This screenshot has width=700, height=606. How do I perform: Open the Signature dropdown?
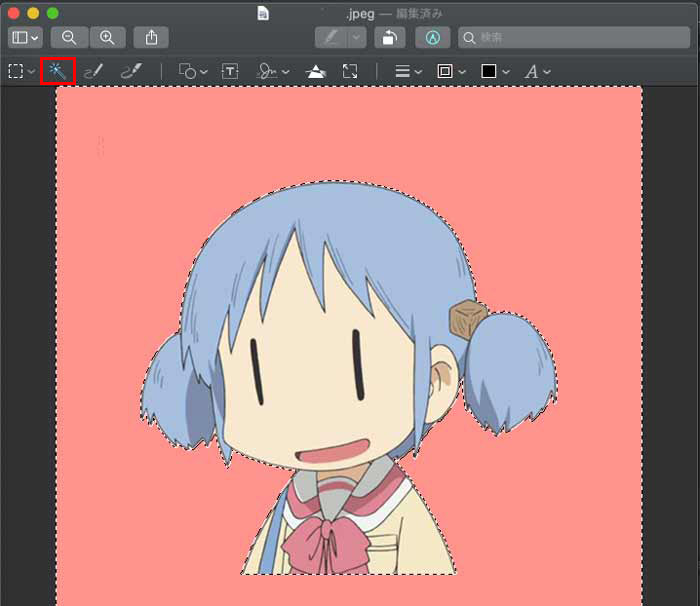272,71
